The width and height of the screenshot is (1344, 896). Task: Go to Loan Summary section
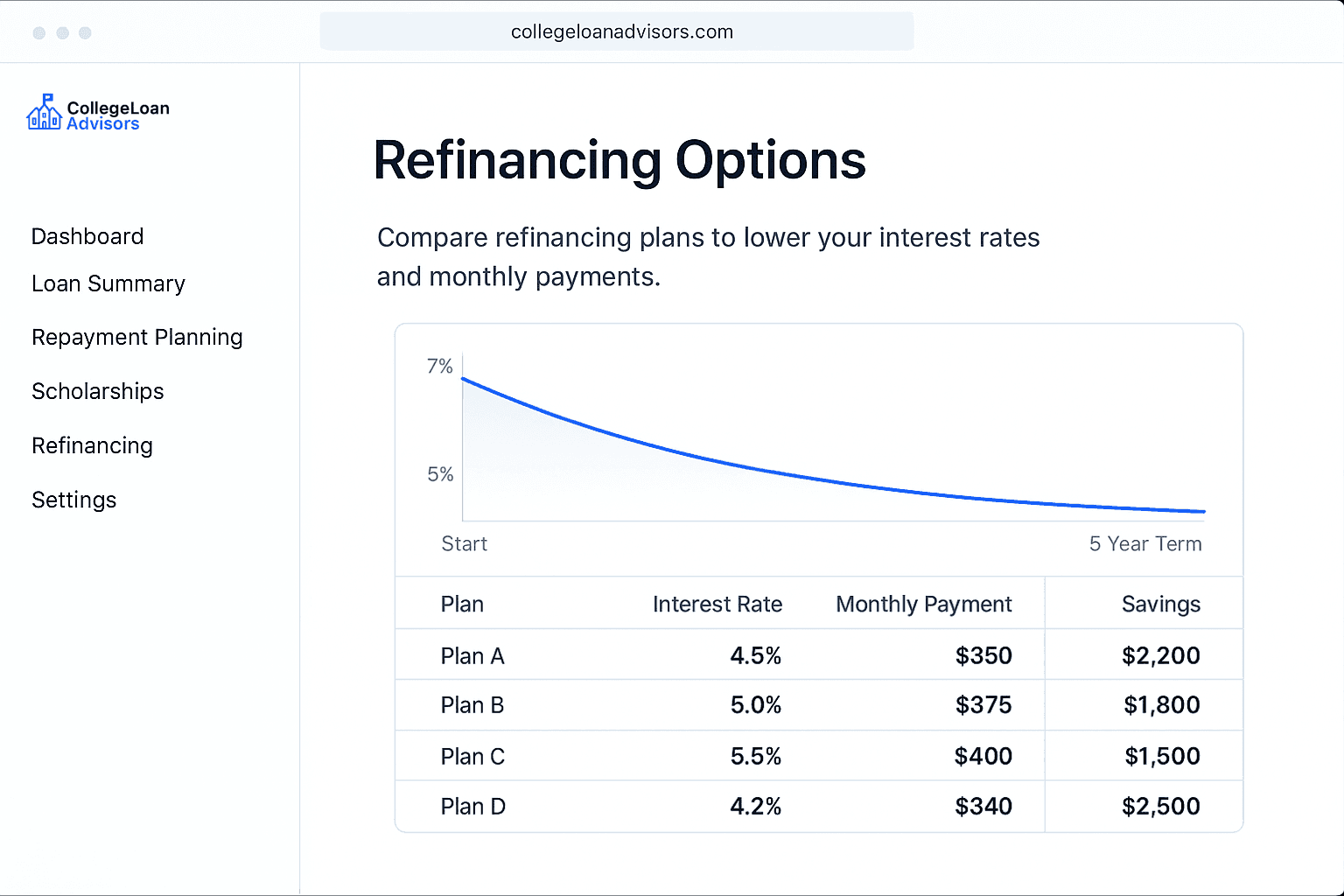pos(108,283)
